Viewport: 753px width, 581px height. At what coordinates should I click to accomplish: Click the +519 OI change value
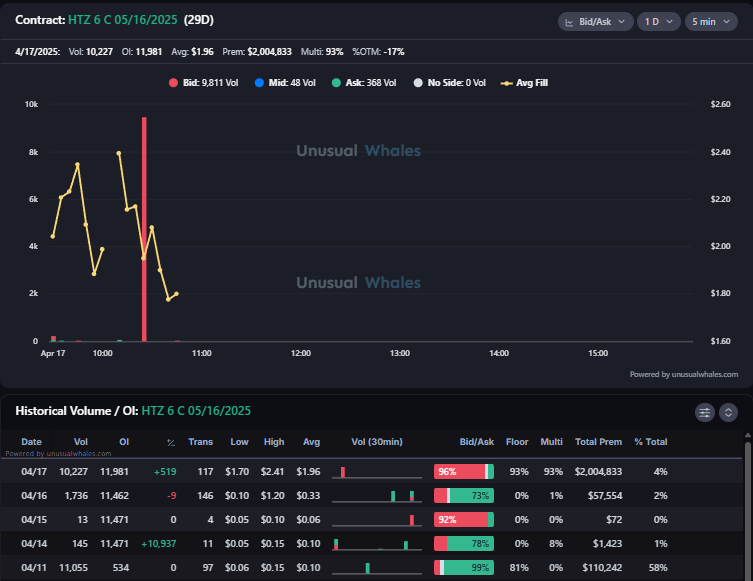(165, 472)
